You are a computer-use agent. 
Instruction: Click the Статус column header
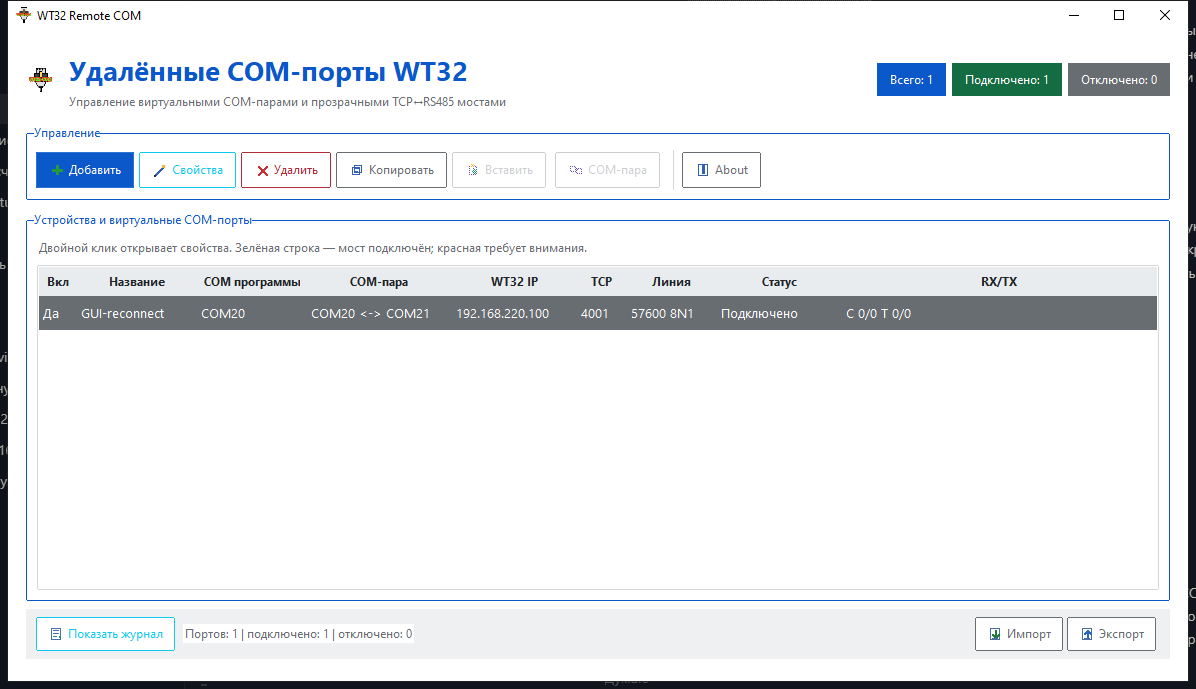tap(779, 282)
